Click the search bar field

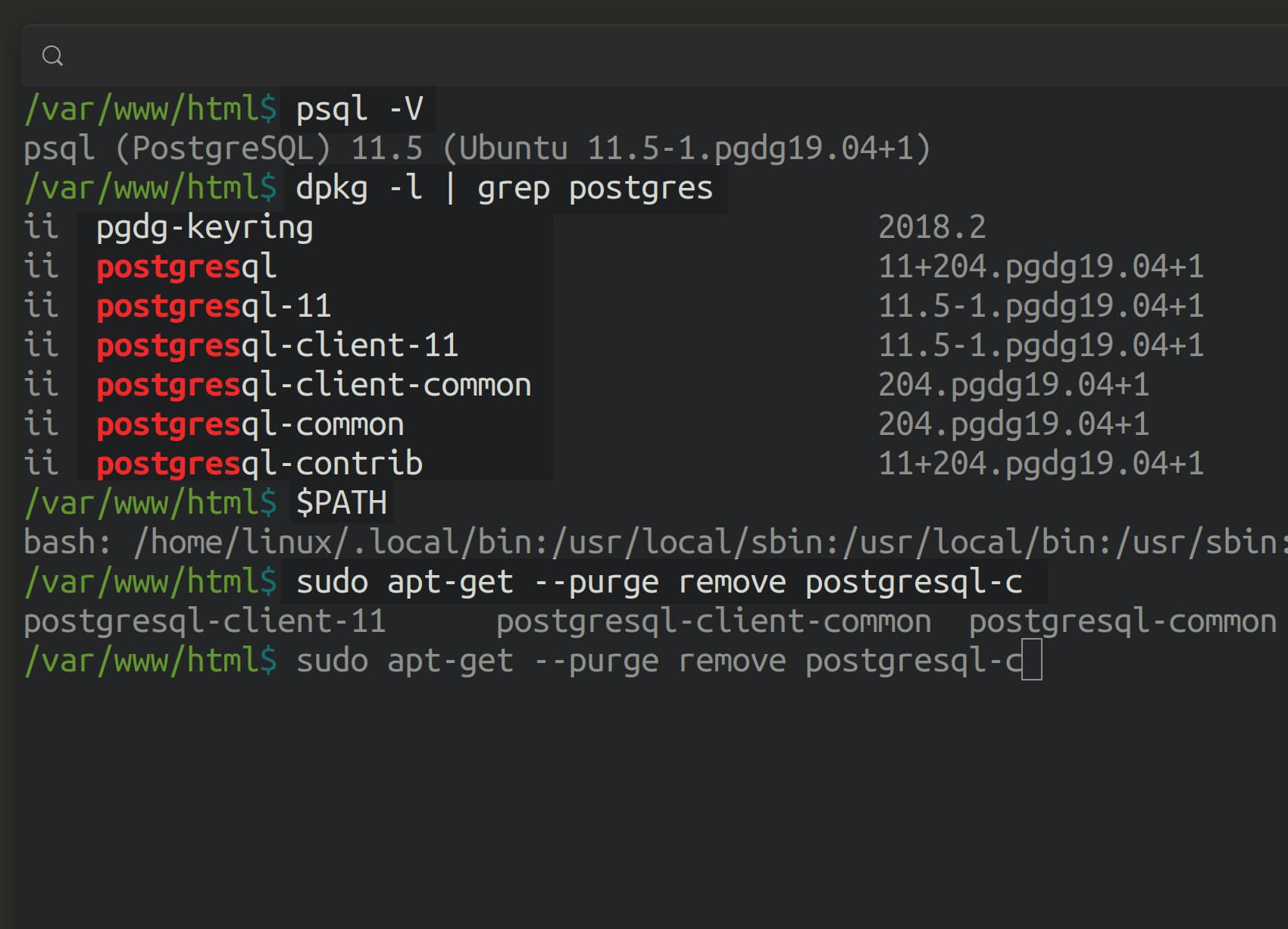tap(655, 55)
